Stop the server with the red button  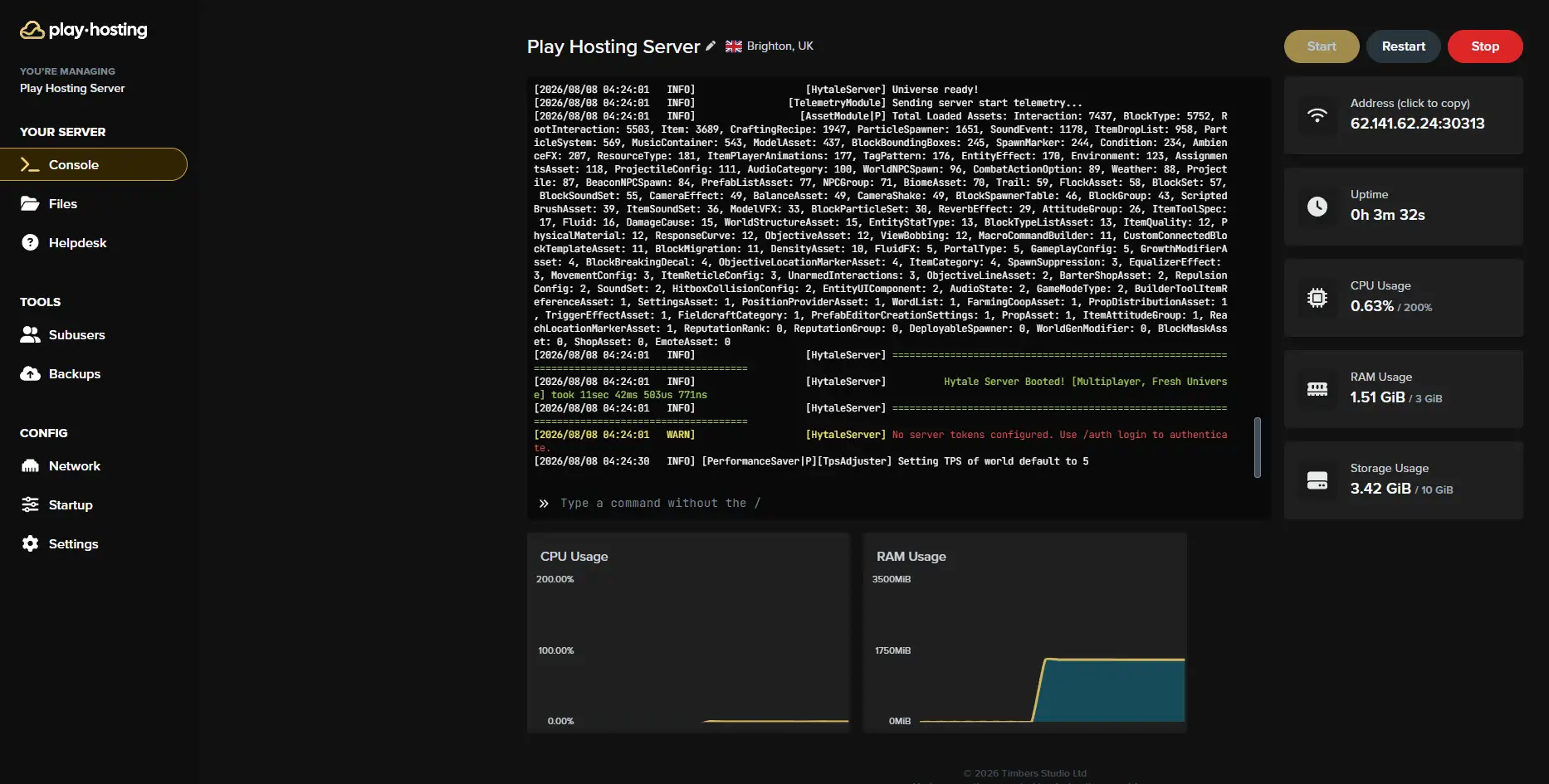point(1485,46)
